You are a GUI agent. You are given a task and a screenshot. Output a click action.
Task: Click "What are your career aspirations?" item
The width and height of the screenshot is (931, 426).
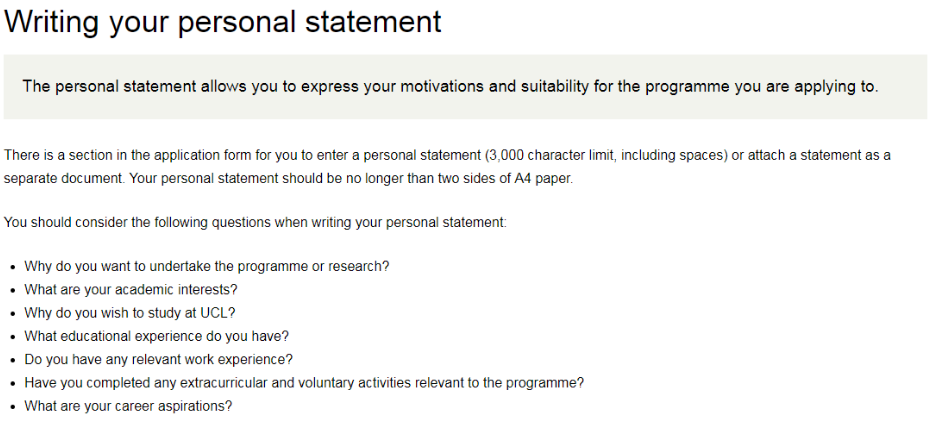128,406
